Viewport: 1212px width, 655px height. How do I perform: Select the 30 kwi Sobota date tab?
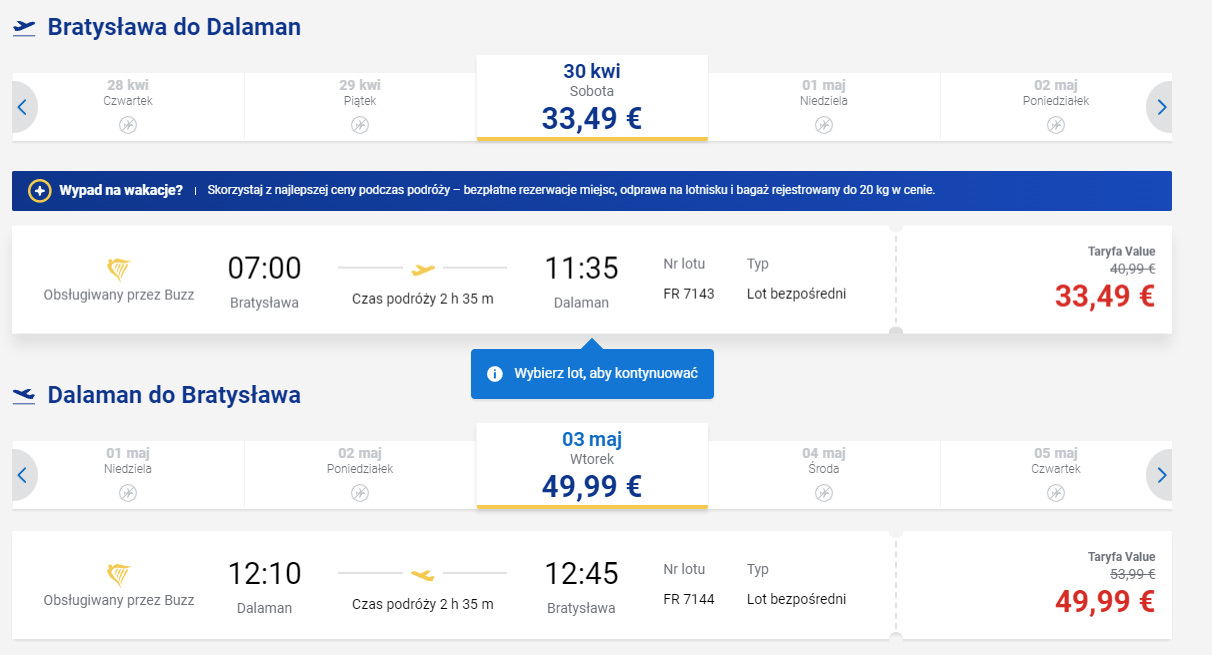592,98
